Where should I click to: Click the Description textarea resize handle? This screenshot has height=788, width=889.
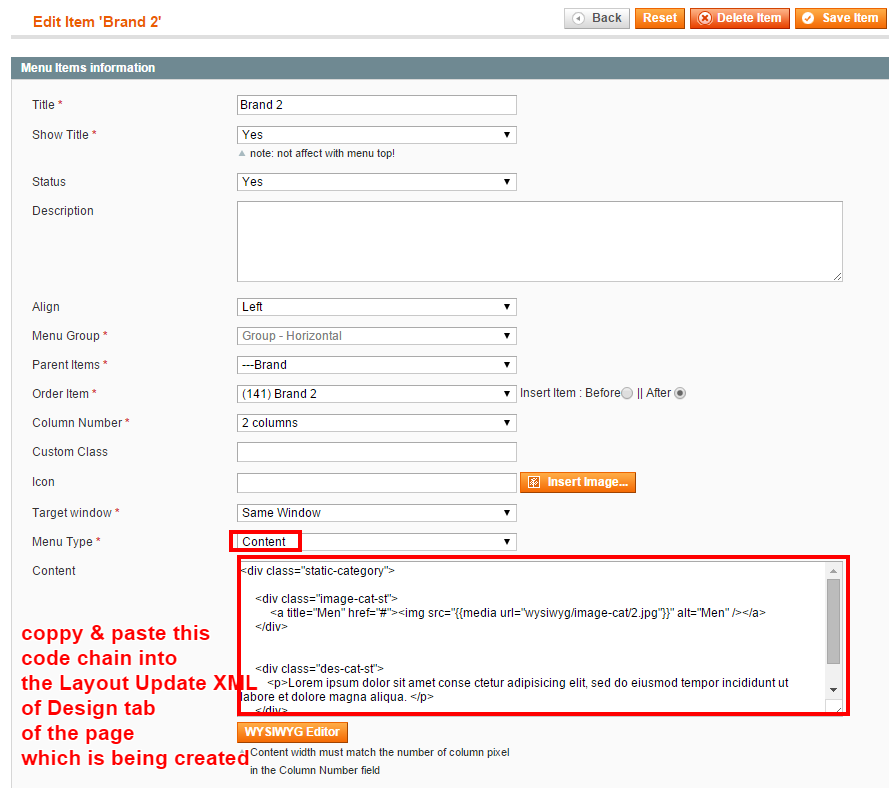(x=837, y=277)
